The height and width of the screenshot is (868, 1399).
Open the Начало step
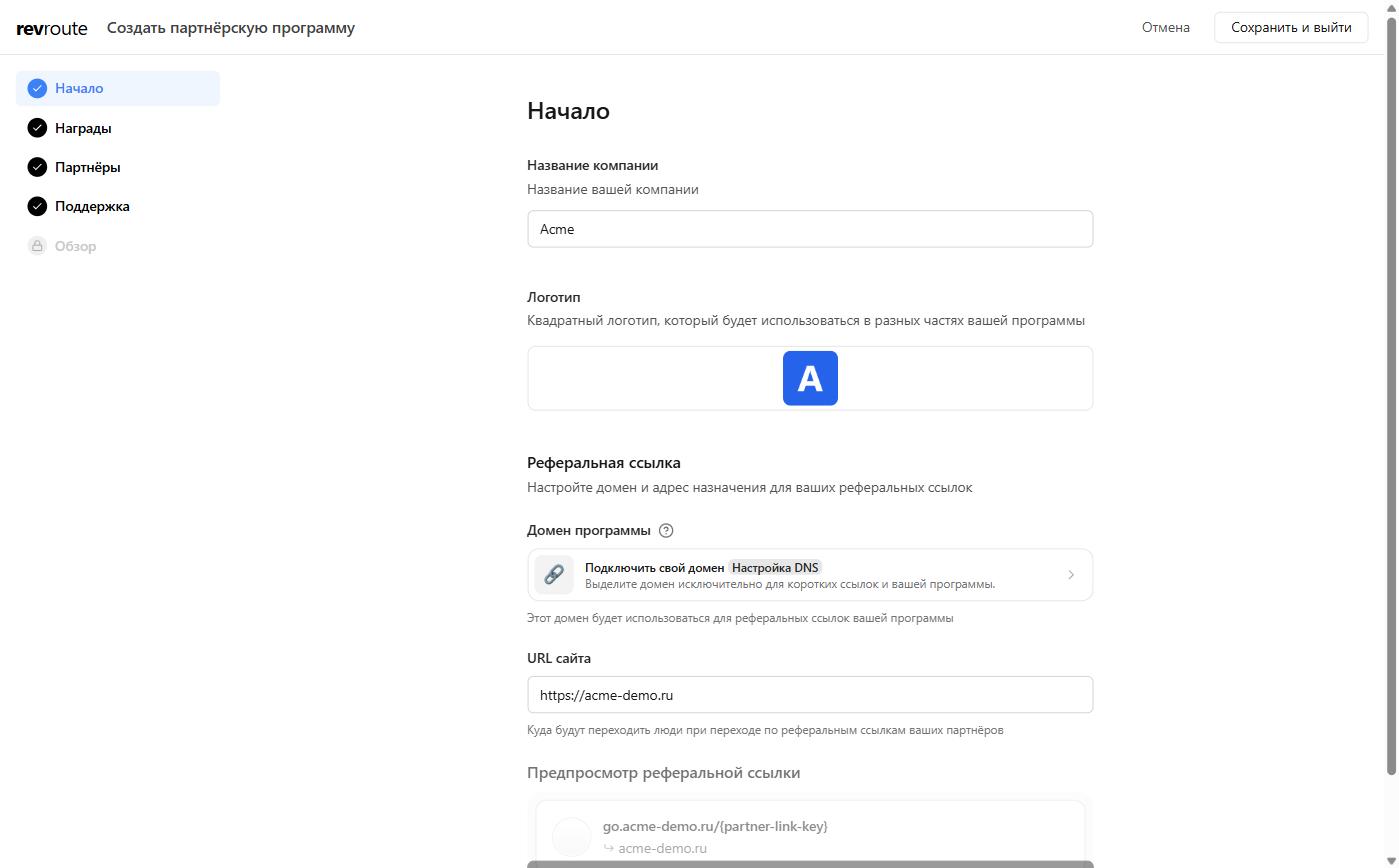(x=118, y=88)
